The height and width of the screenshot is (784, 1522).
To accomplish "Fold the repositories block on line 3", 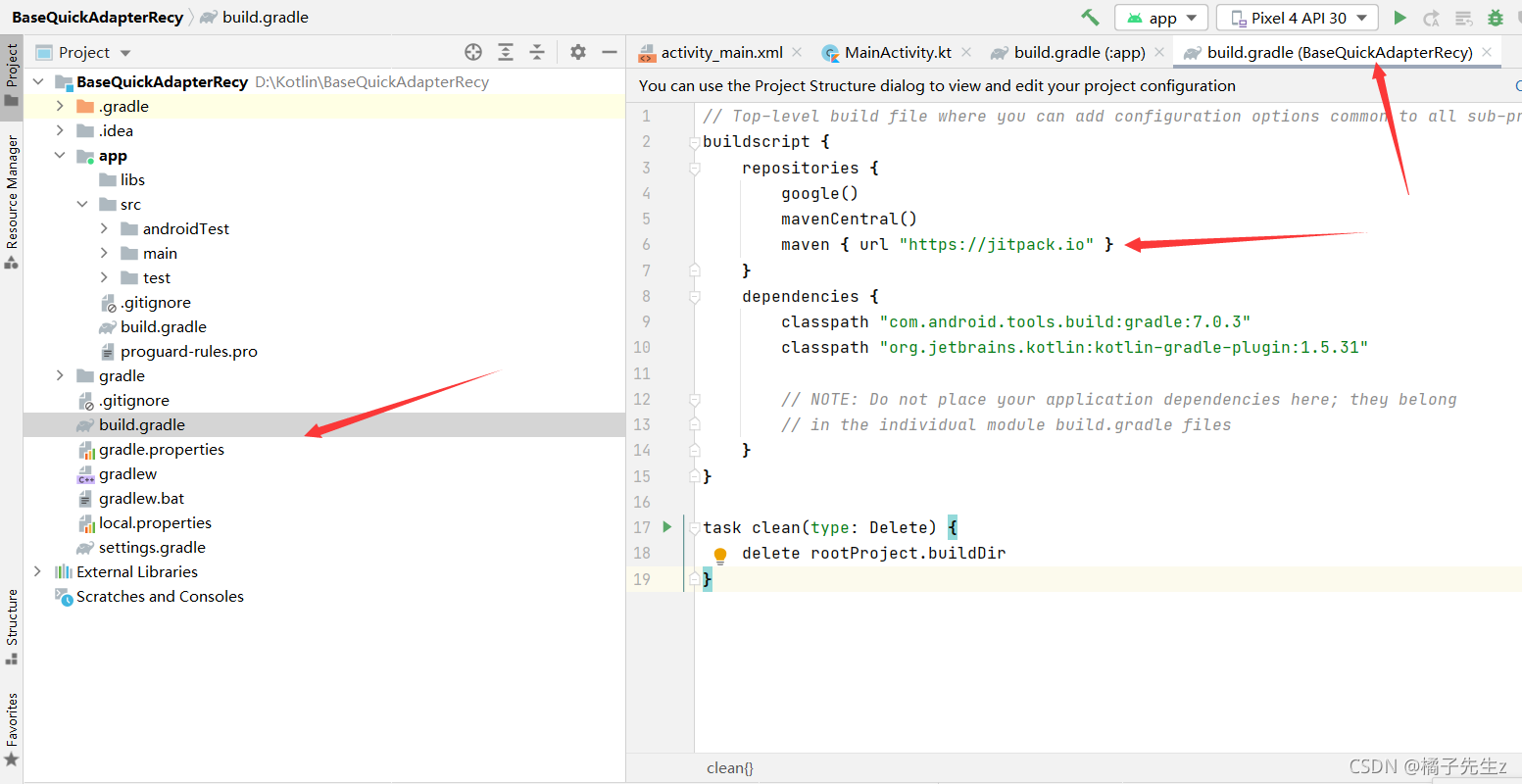I will [694, 168].
